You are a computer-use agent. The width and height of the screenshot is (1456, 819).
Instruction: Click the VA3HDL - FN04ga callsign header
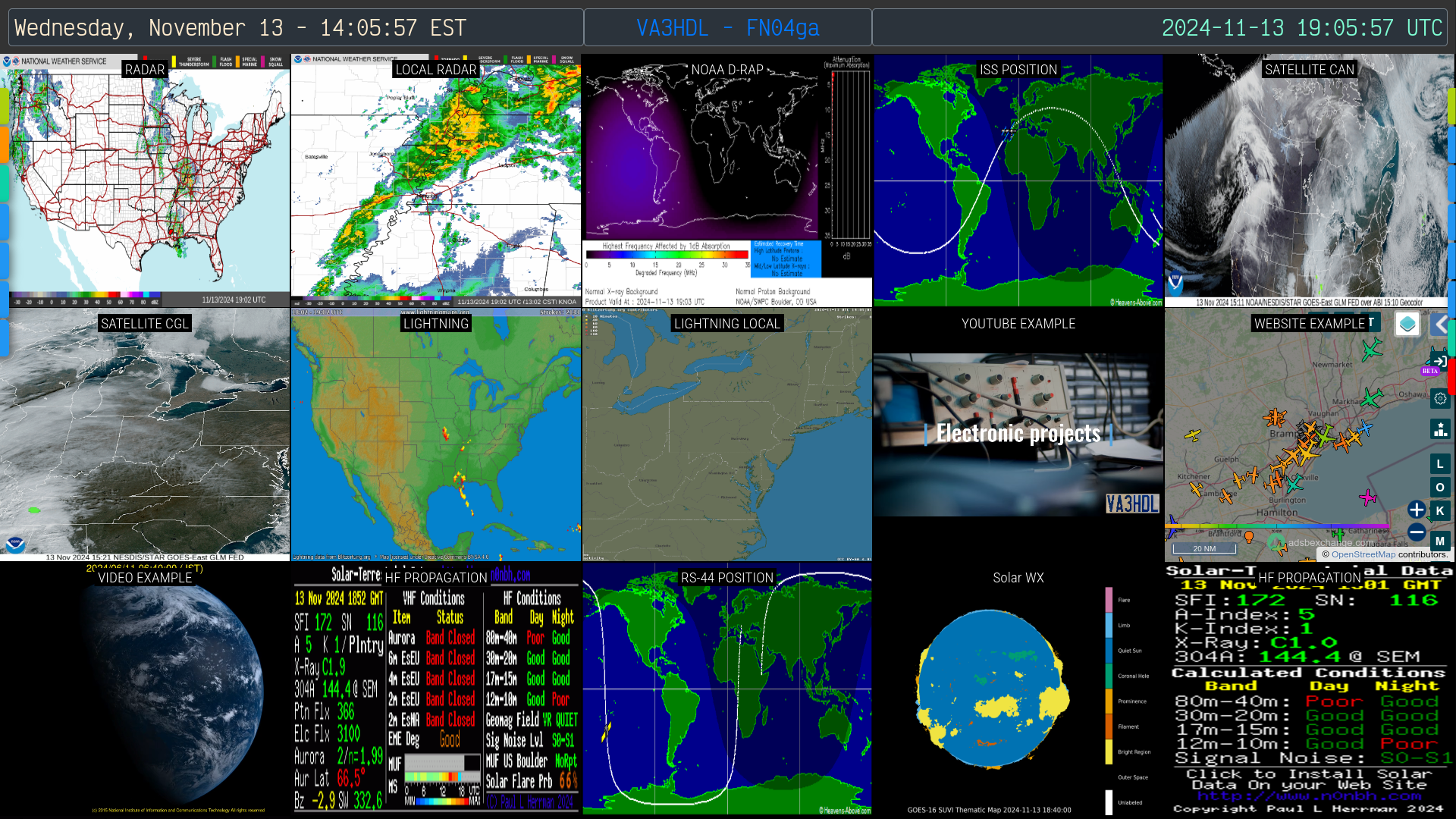pos(727,28)
